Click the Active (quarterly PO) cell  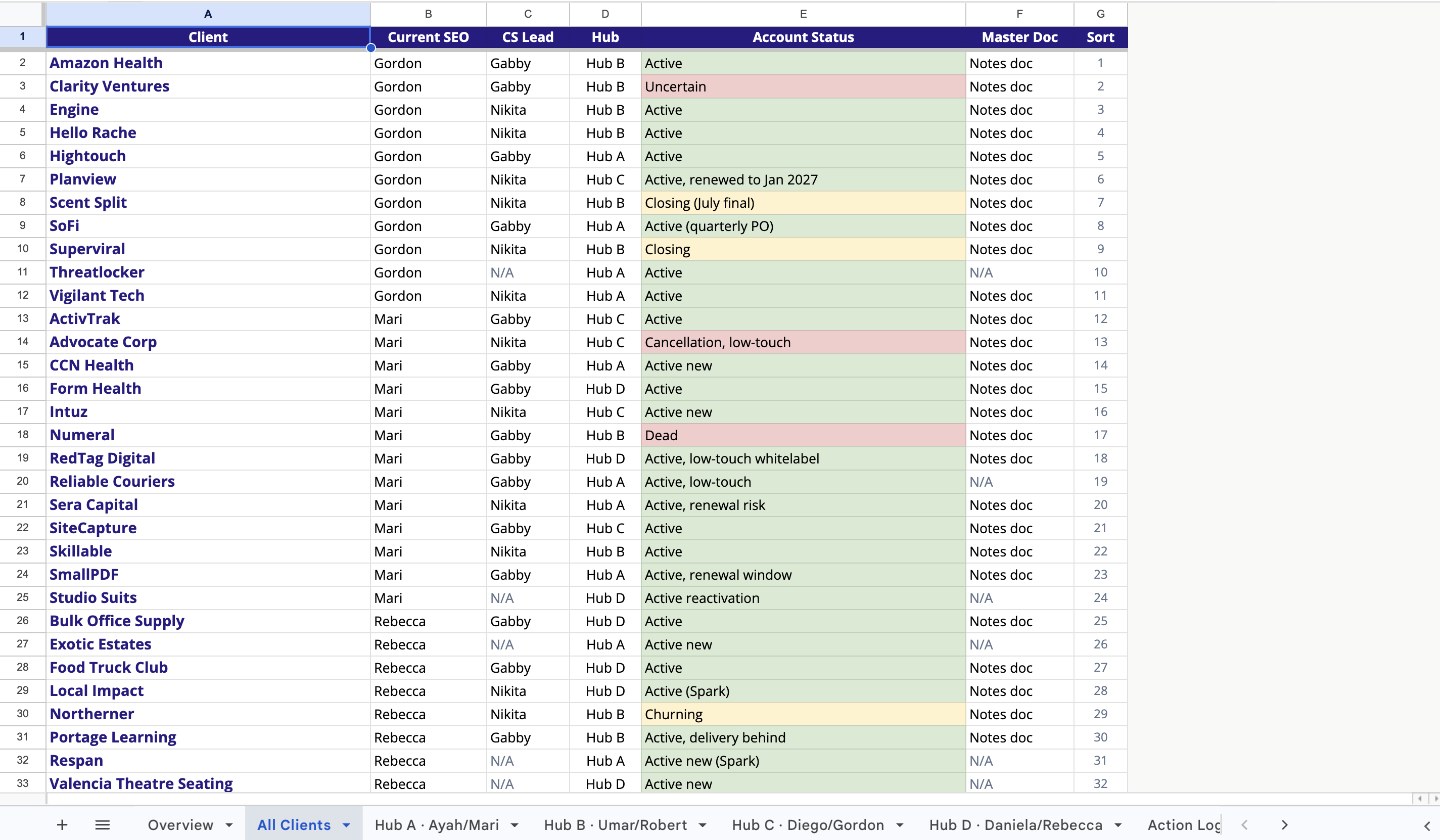pos(803,226)
